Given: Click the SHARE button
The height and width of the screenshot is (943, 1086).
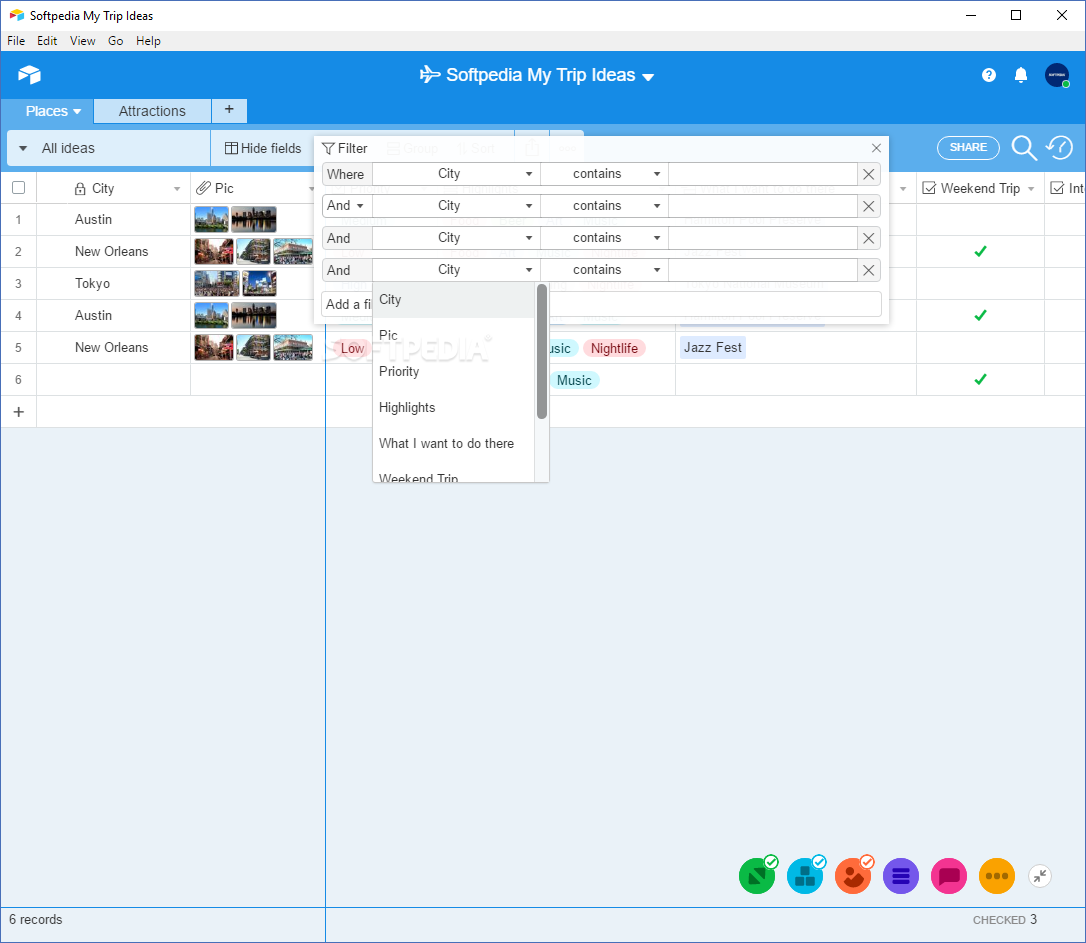Looking at the screenshot, I should [x=968, y=147].
